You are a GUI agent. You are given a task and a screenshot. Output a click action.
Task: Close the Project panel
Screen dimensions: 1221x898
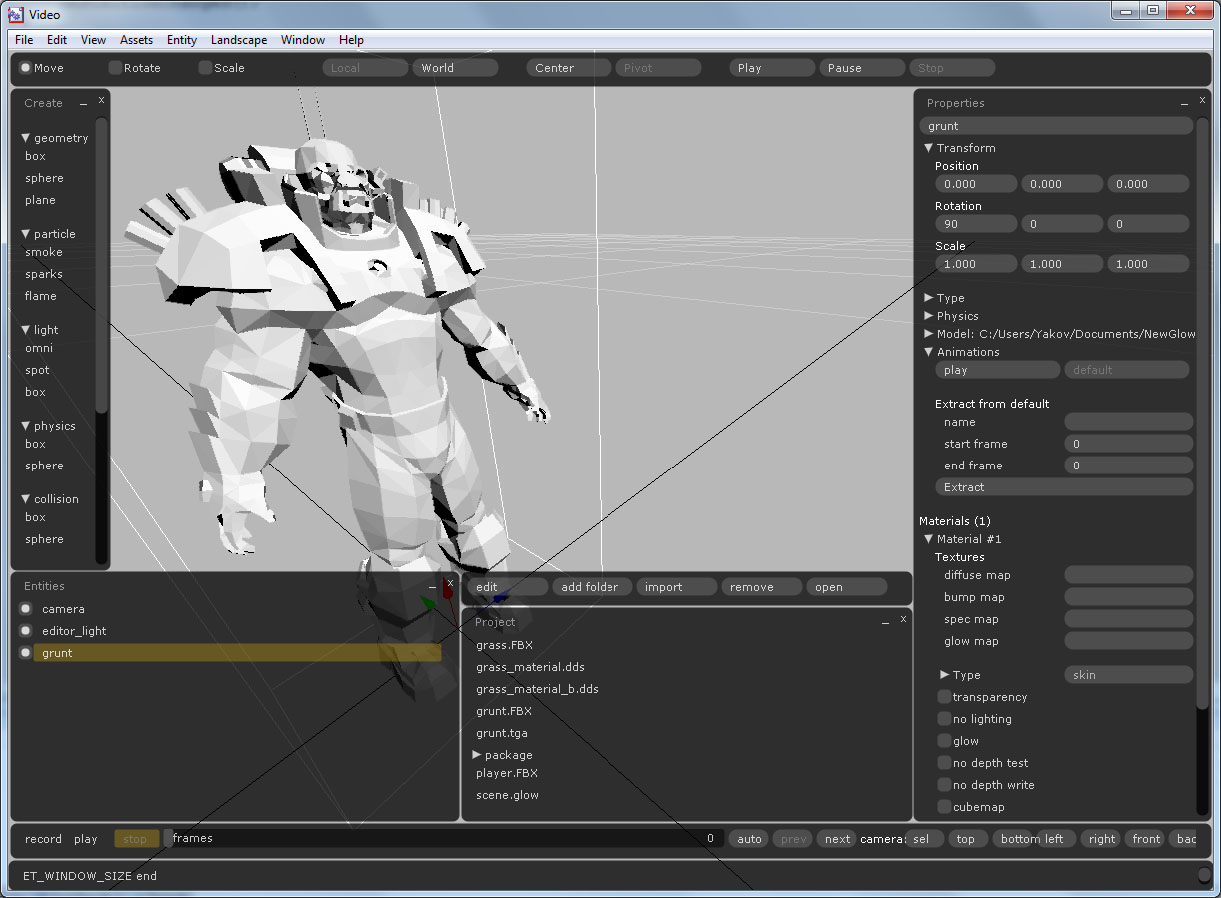coord(903,620)
